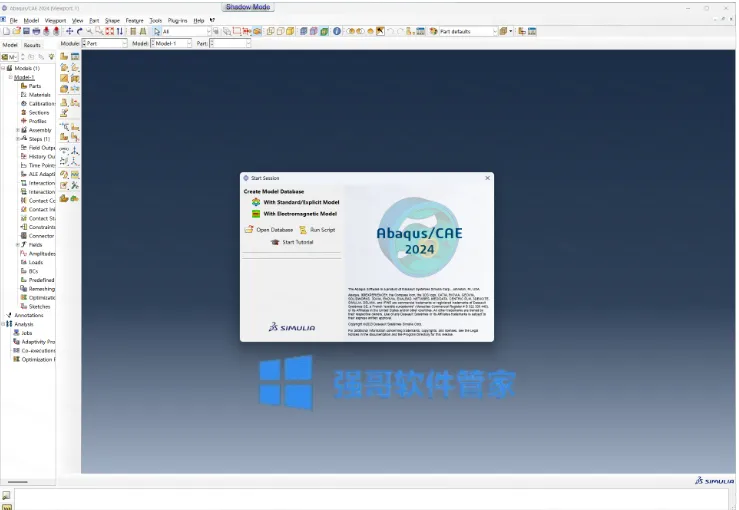Click the Models database icon in tree
The height and width of the screenshot is (510, 739).
pyautogui.click(x=9, y=68)
